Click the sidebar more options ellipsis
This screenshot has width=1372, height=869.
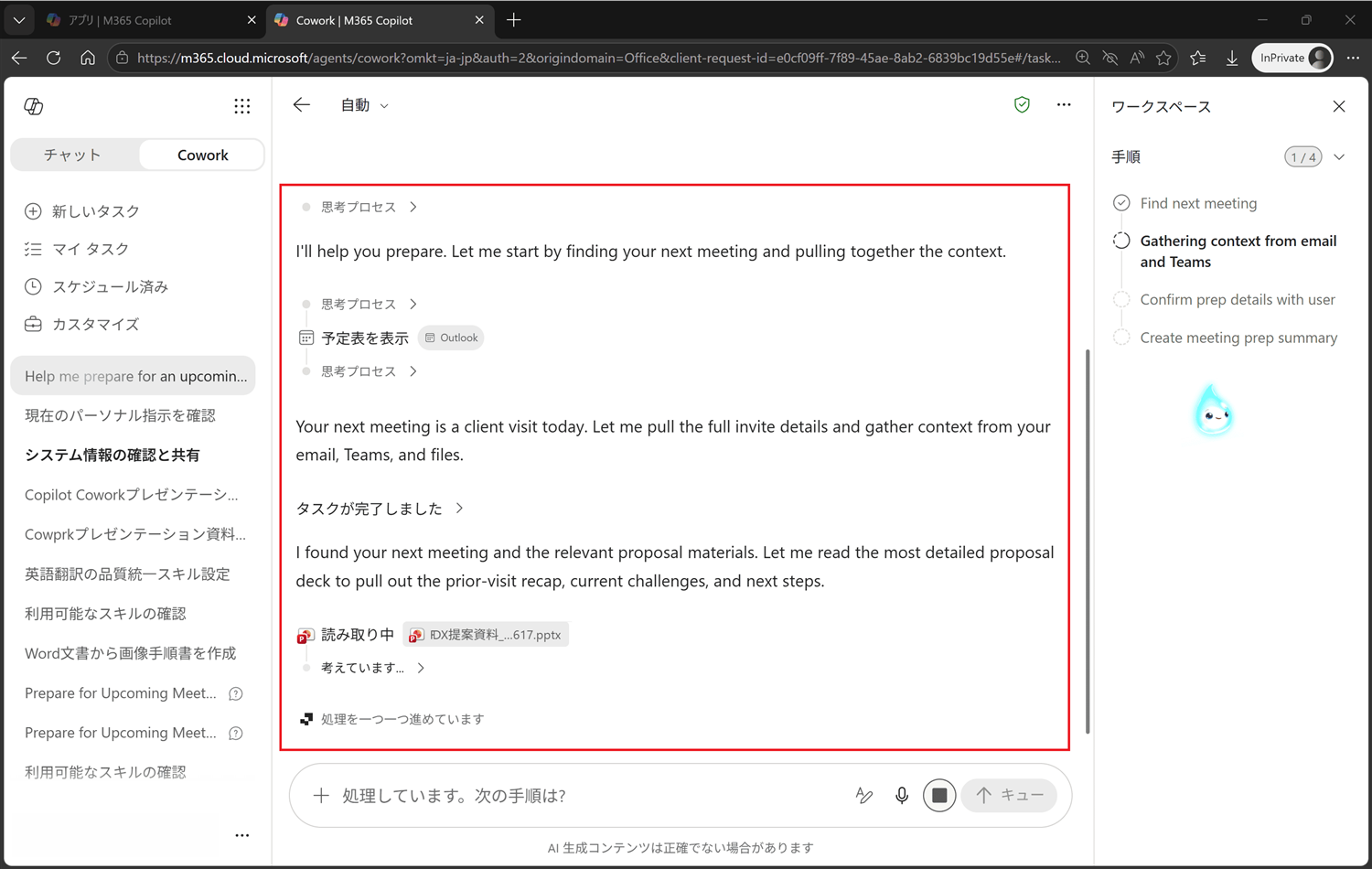241,835
